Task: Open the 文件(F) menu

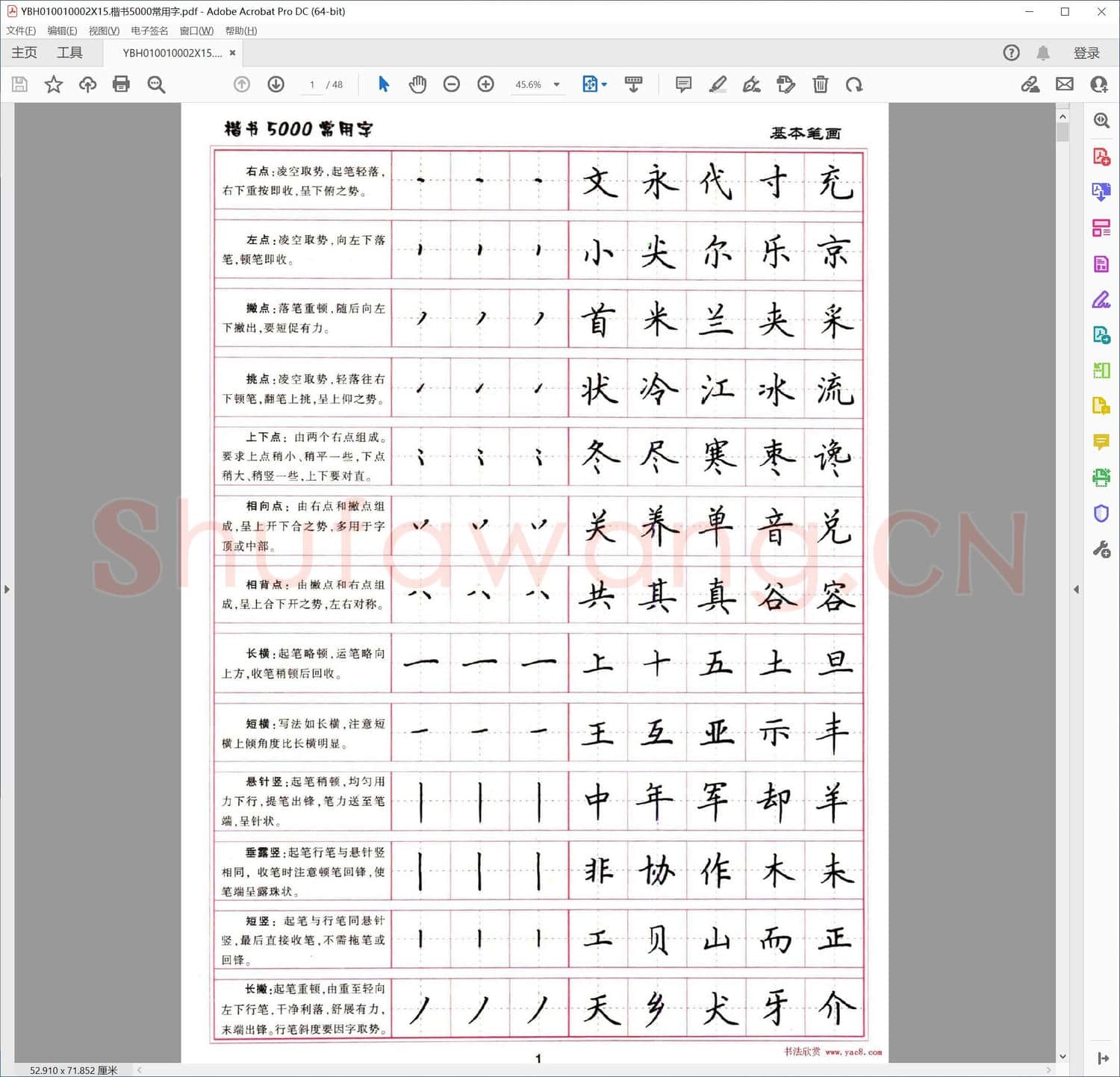Action: pyautogui.click(x=21, y=31)
